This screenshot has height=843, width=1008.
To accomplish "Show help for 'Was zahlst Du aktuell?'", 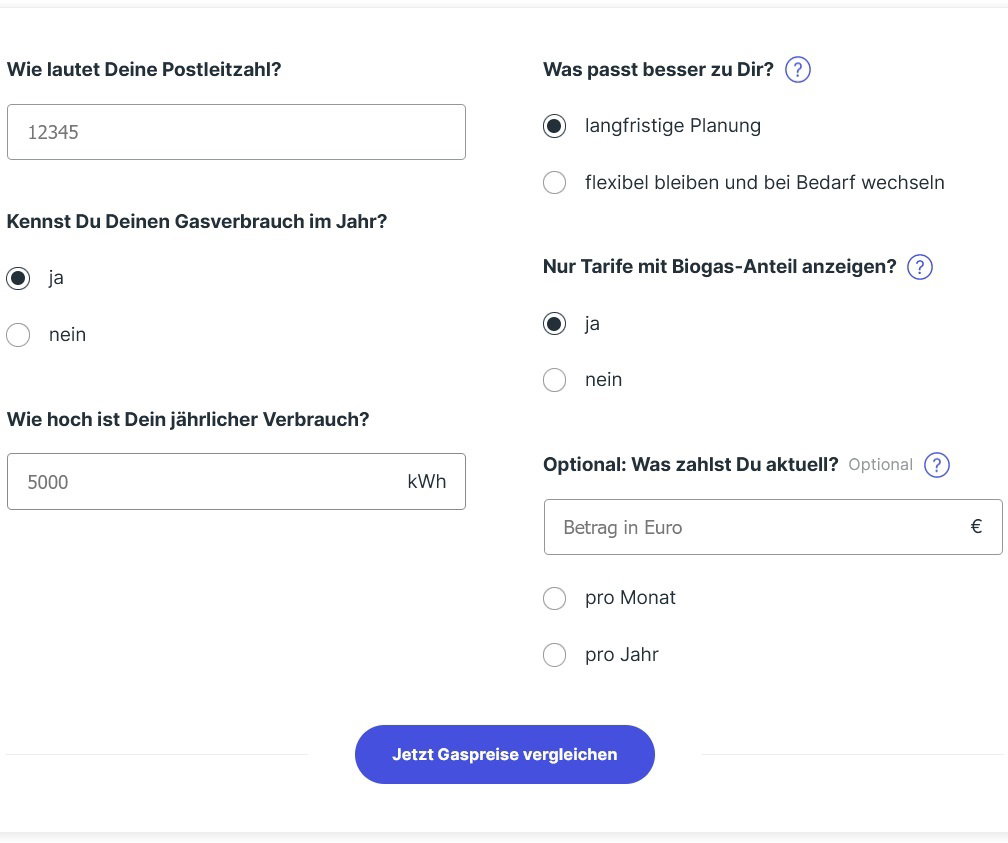I will click(937, 465).
